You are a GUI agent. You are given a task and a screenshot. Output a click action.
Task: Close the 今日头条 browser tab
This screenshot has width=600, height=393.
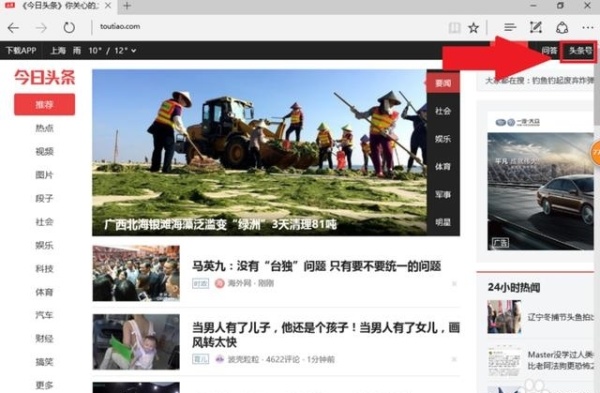[x=108, y=6]
